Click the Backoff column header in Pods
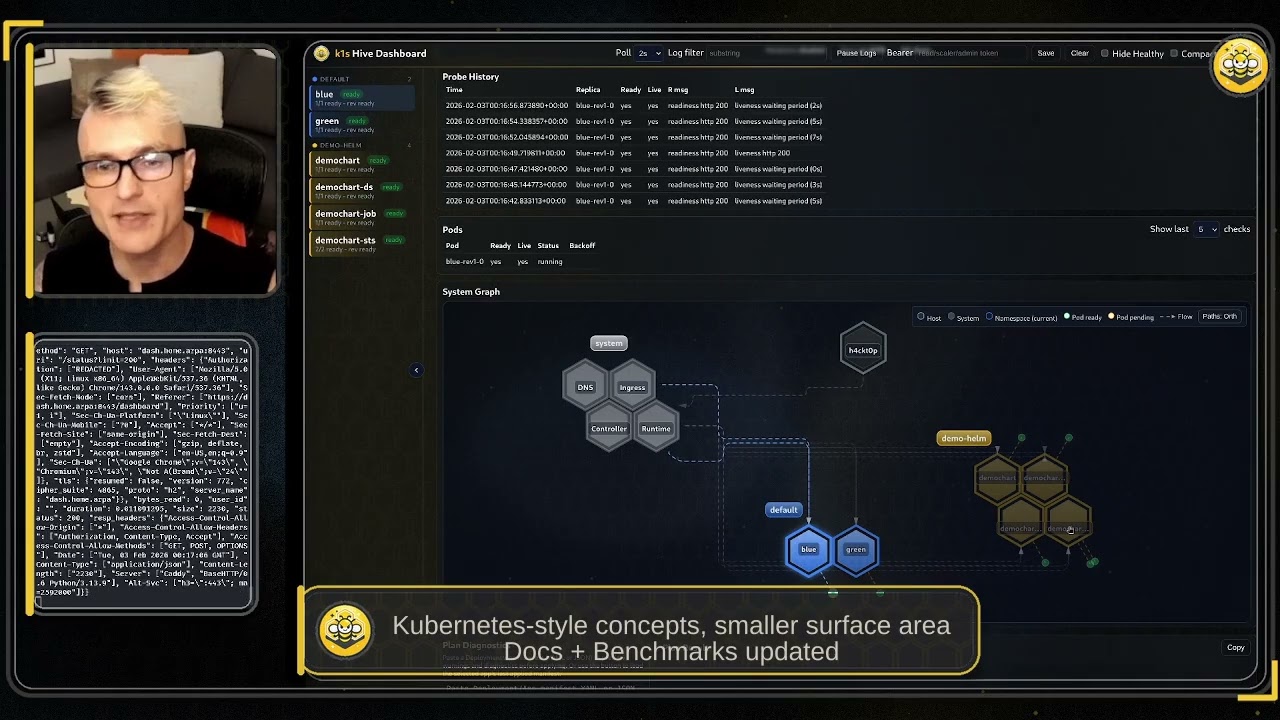The height and width of the screenshot is (720, 1280). coord(582,246)
